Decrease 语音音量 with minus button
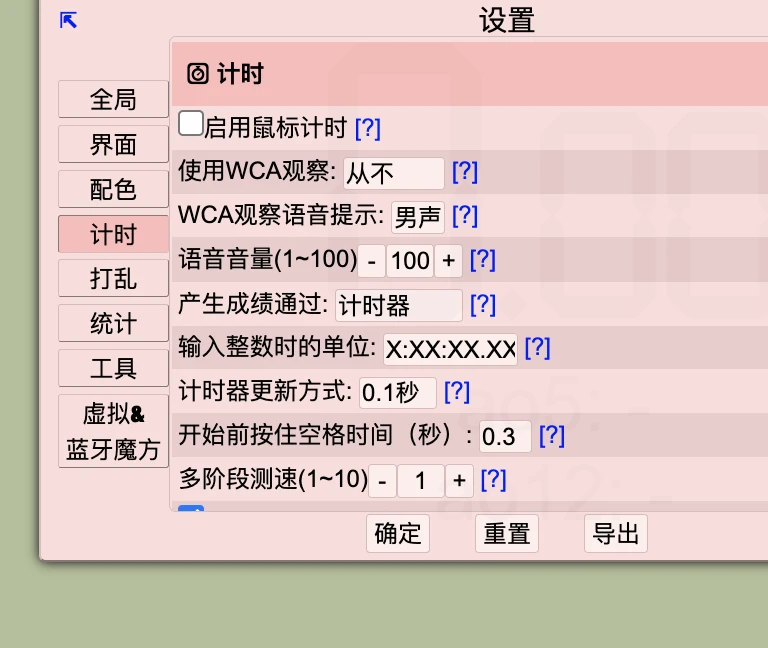This screenshot has height=648, width=768. 372,261
